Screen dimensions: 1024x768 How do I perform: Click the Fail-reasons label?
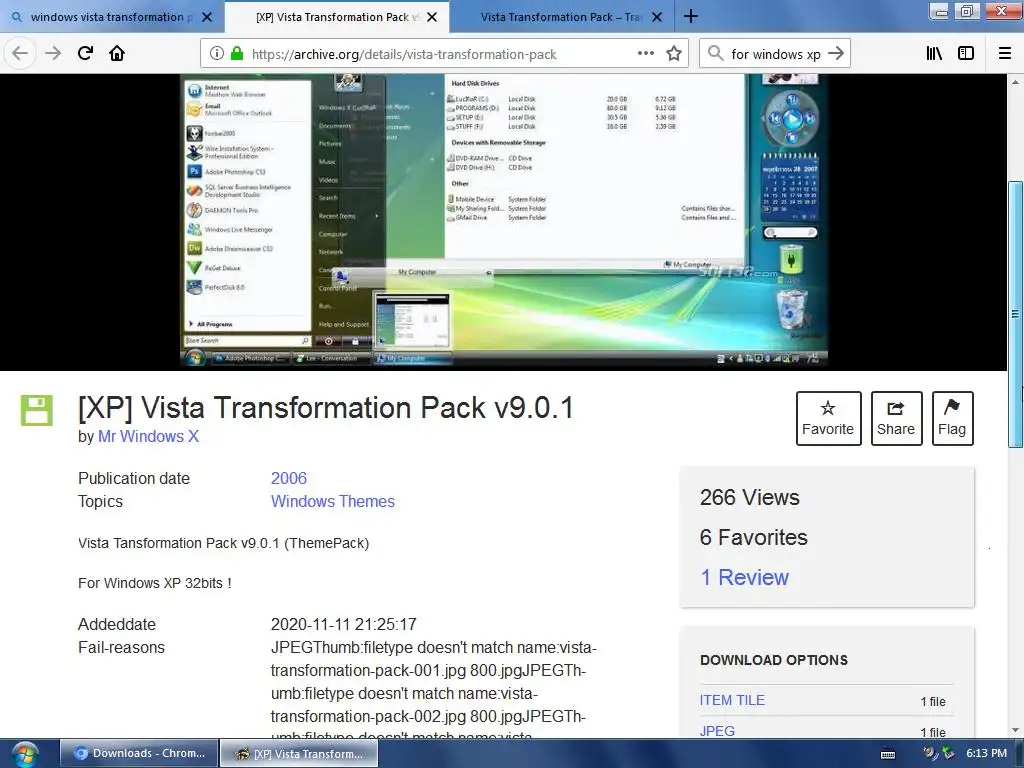click(121, 647)
